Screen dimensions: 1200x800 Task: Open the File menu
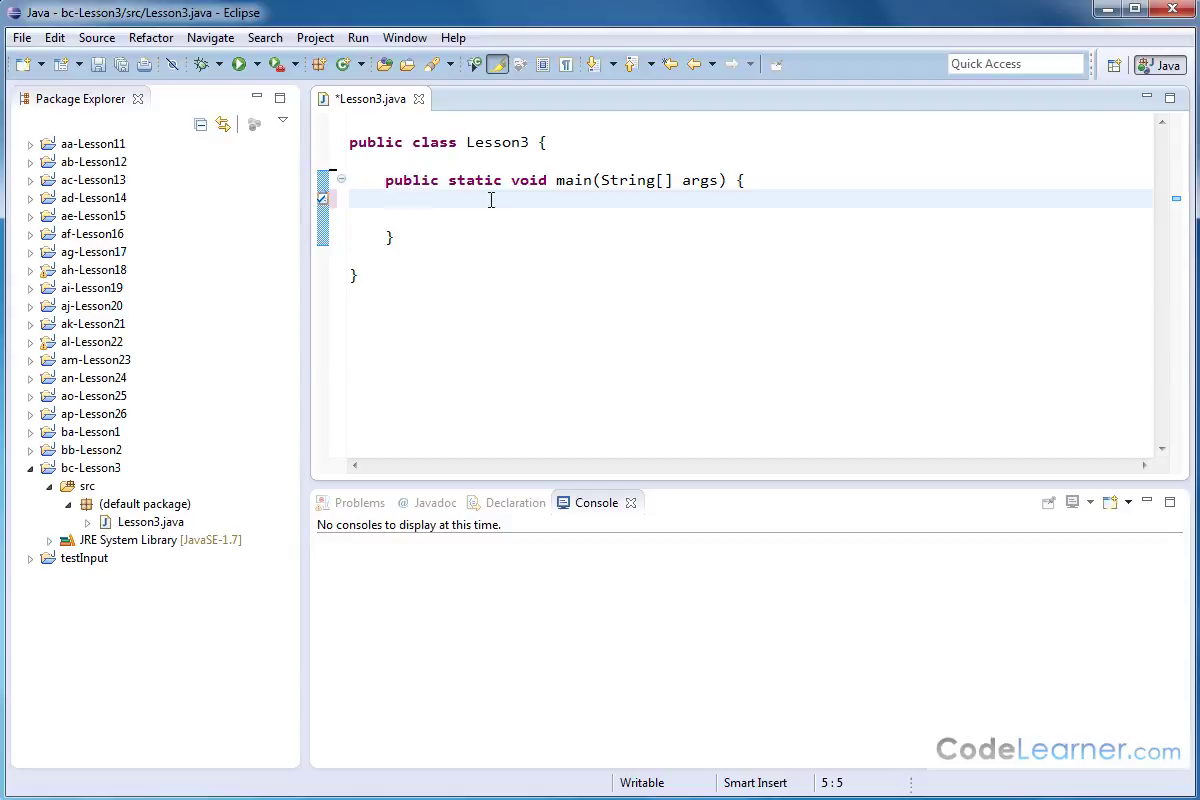[22, 37]
